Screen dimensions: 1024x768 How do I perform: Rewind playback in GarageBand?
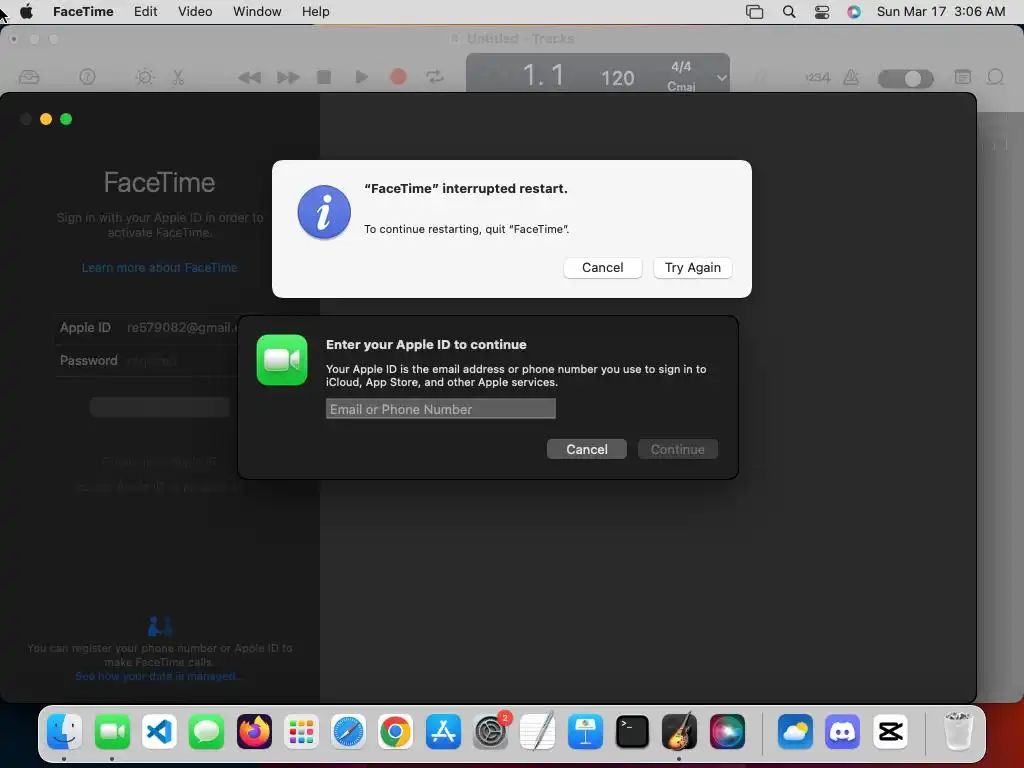249,78
